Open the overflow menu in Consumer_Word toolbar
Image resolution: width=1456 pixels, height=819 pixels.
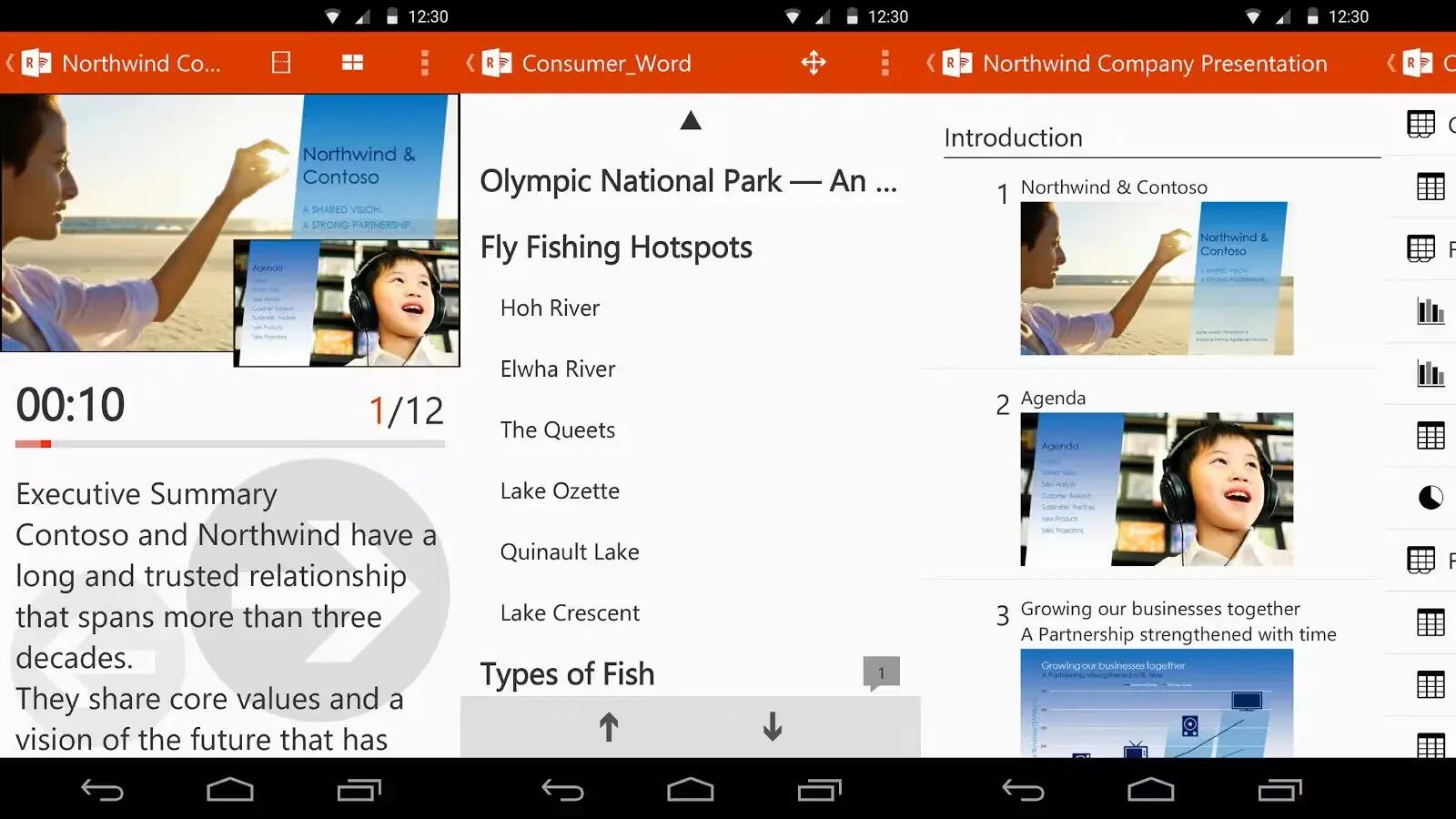click(x=885, y=63)
